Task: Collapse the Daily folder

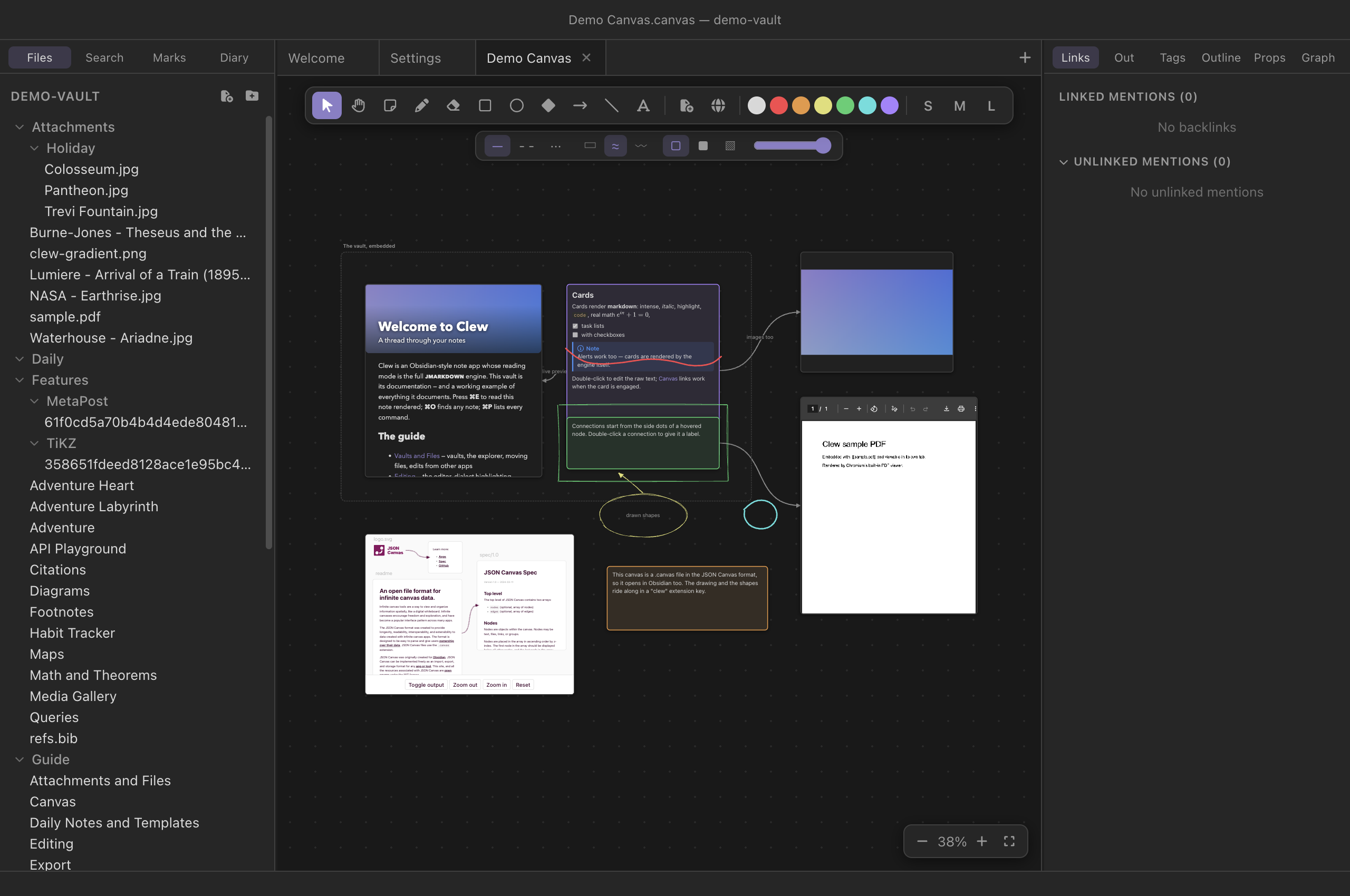Action: 20,359
